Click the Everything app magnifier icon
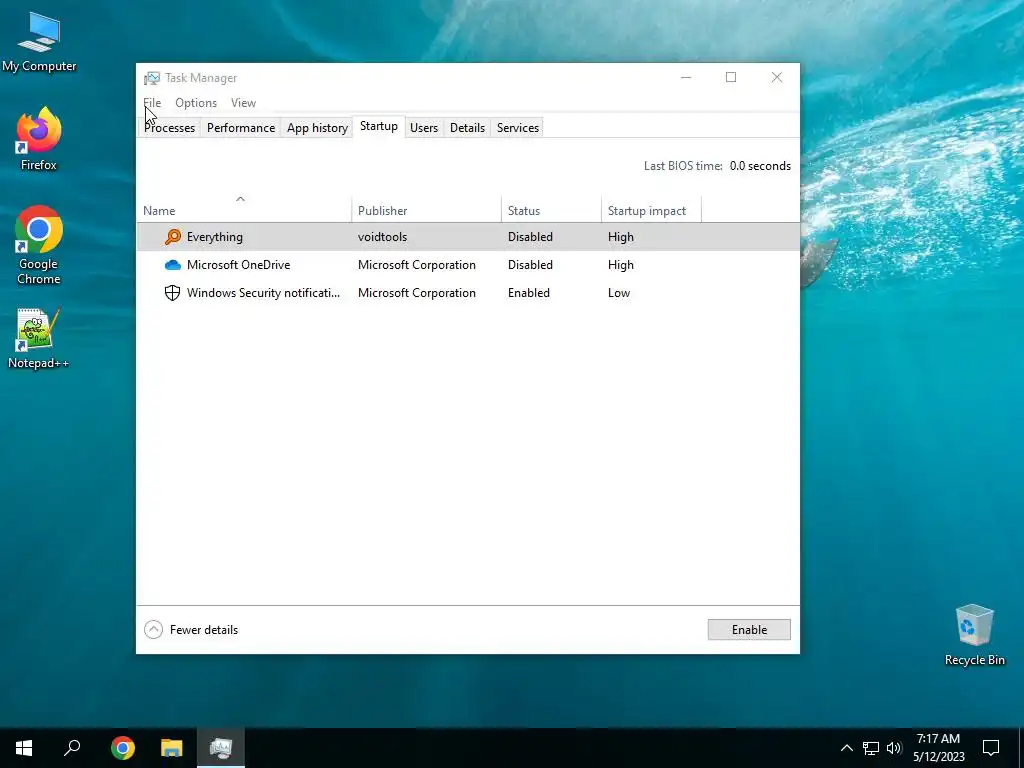The image size is (1024, 768). coord(172,236)
